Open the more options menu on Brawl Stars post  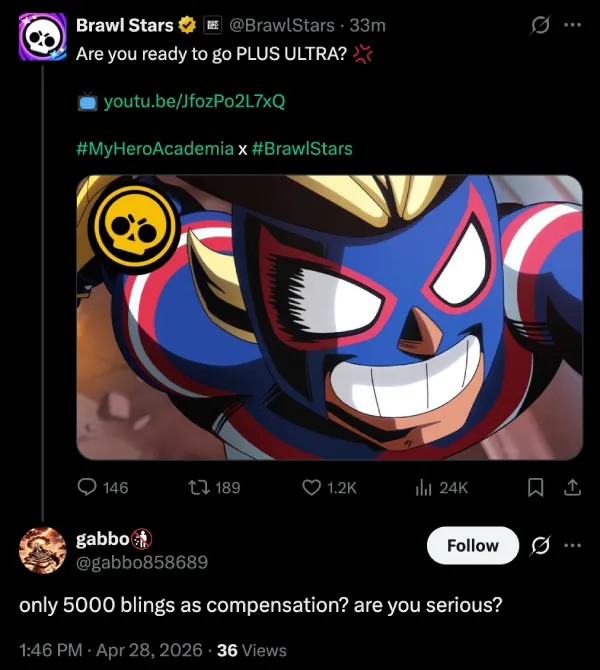point(572,24)
